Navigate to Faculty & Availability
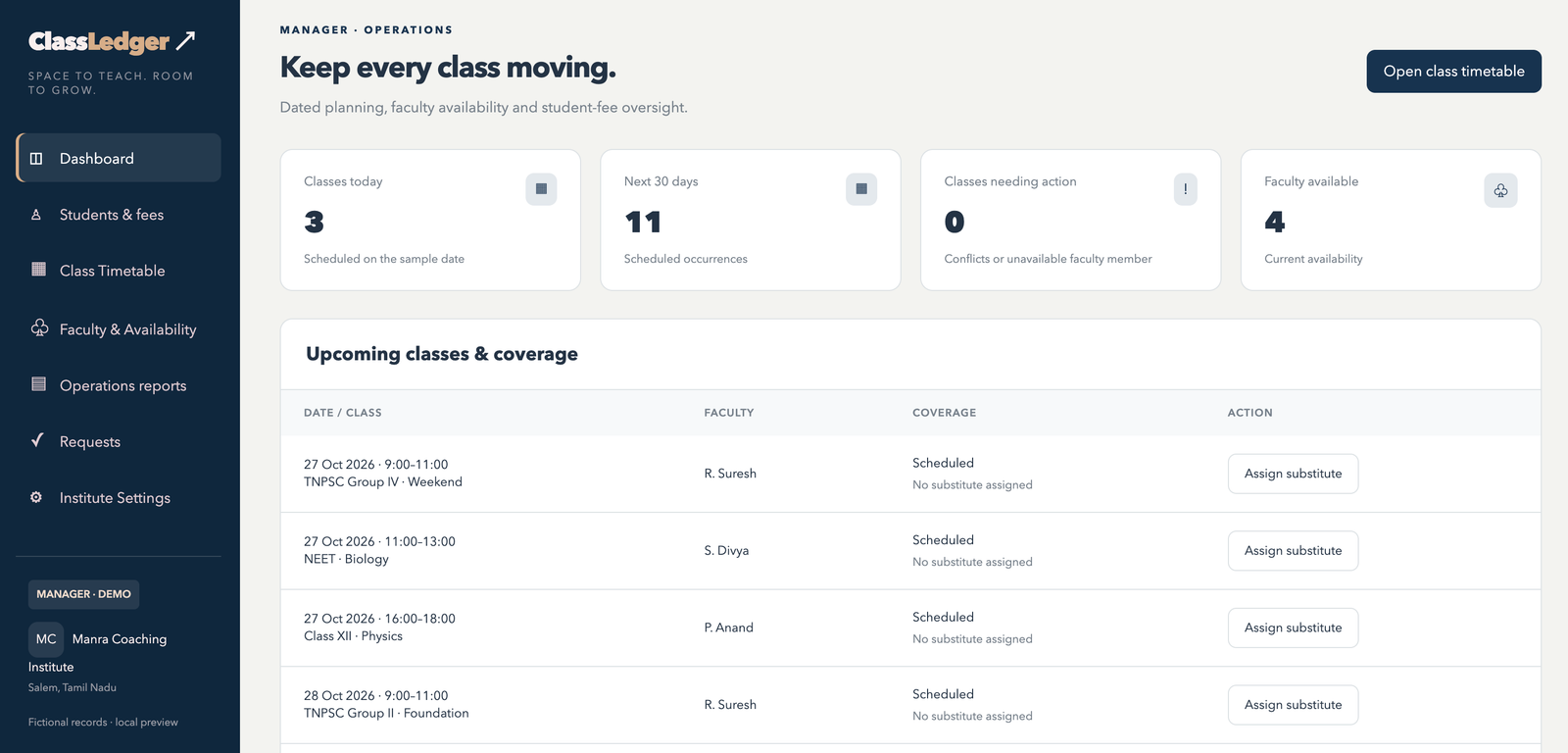Image resolution: width=1568 pixels, height=753 pixels. [119, 329]
